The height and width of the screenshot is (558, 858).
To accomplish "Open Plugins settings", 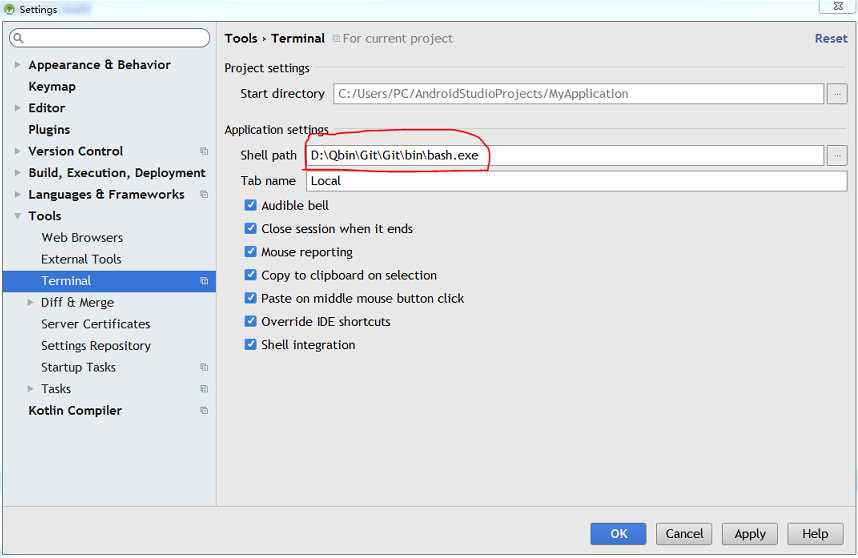I will pos(49,130).
